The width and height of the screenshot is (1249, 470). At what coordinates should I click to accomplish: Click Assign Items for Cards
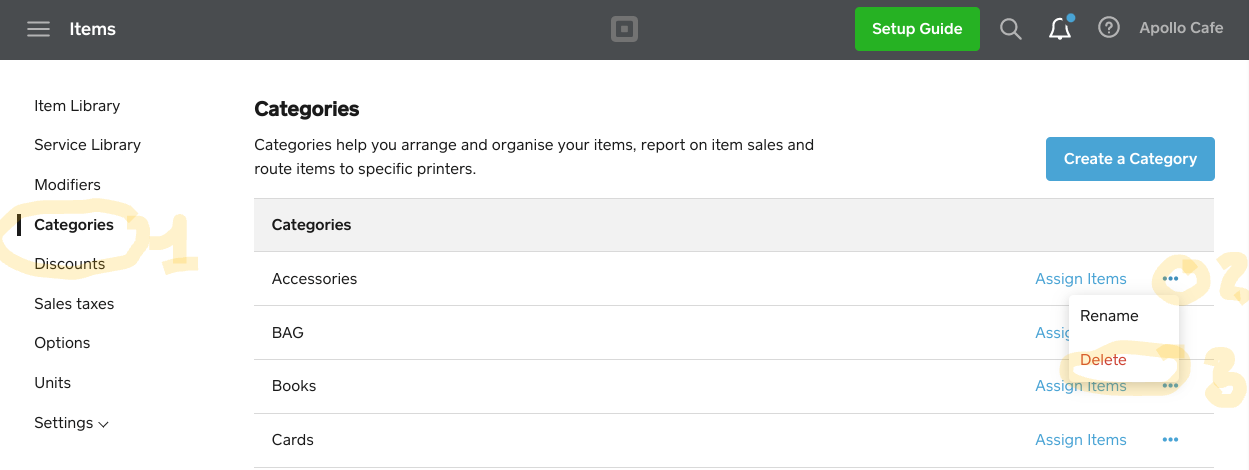[1080, 440]
